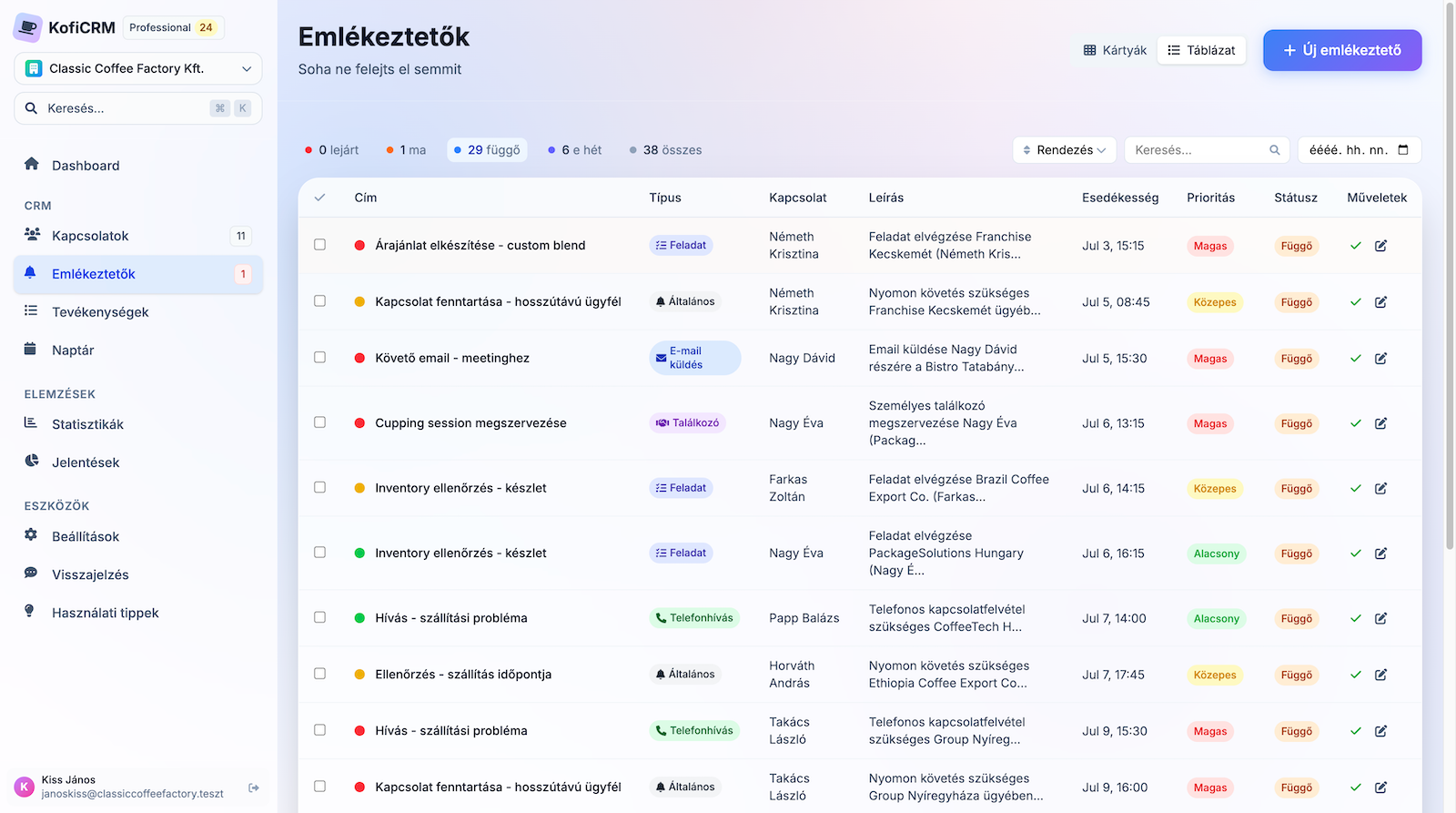1456x813 pixels.
Task: Click the magnifier icon in table search
Action: 1275,150
